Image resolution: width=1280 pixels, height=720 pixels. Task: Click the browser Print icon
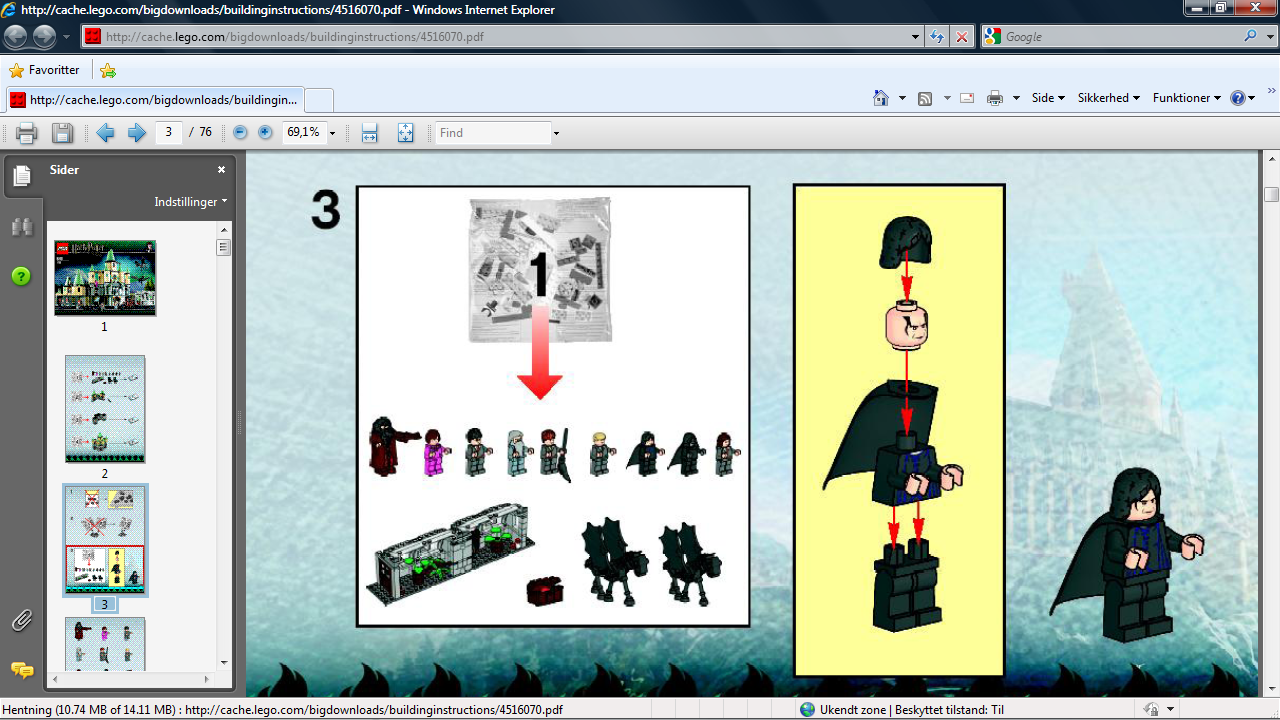[x=995, y=98]
